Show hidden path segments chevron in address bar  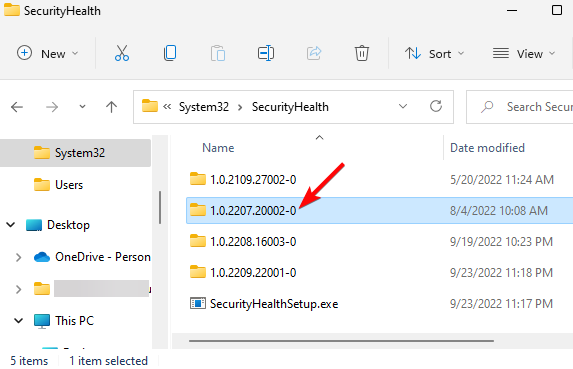click(x=167, y=107)
